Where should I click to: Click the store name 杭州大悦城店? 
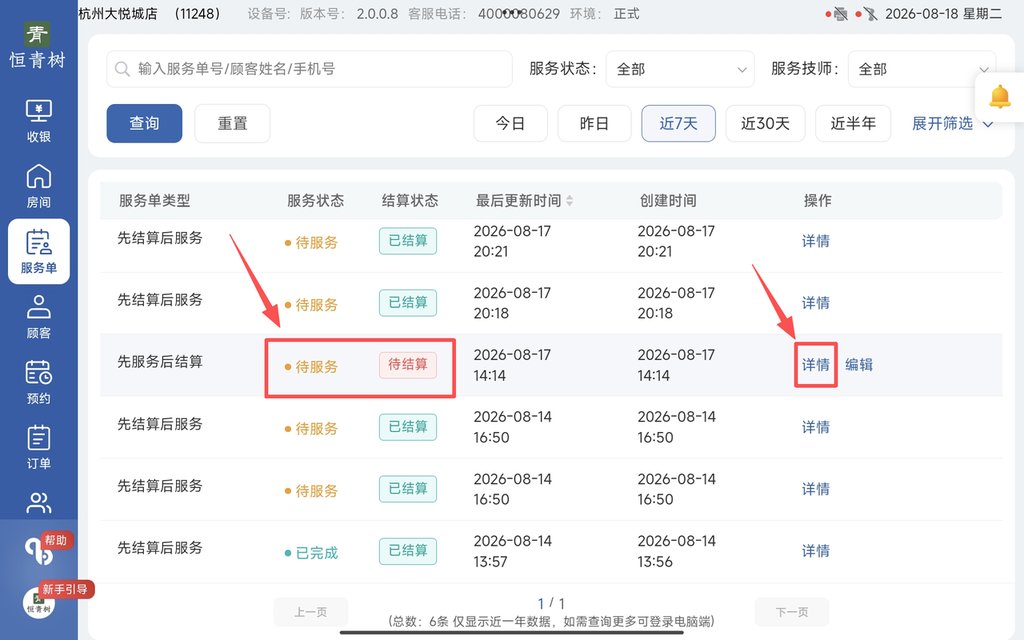click(118, 14)
